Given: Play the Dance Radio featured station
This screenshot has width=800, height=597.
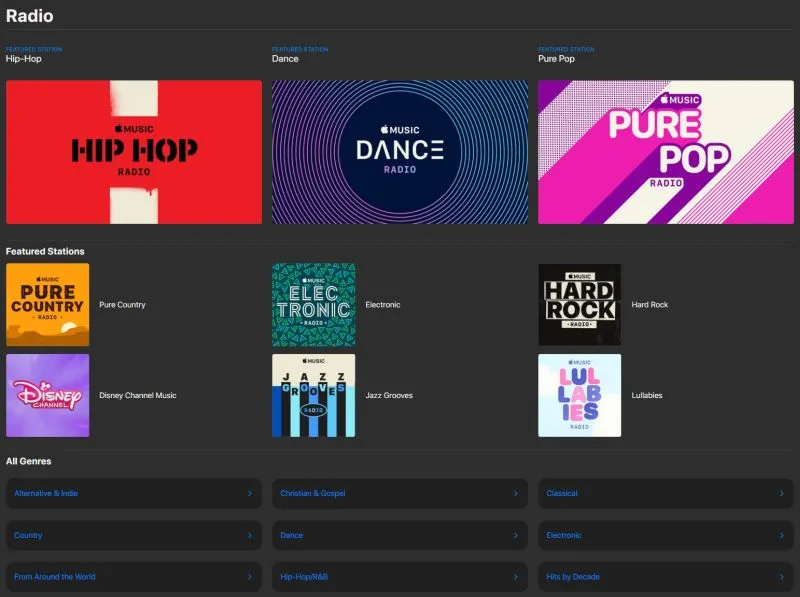Looking at the screenshot, I should tap(400, 151).
